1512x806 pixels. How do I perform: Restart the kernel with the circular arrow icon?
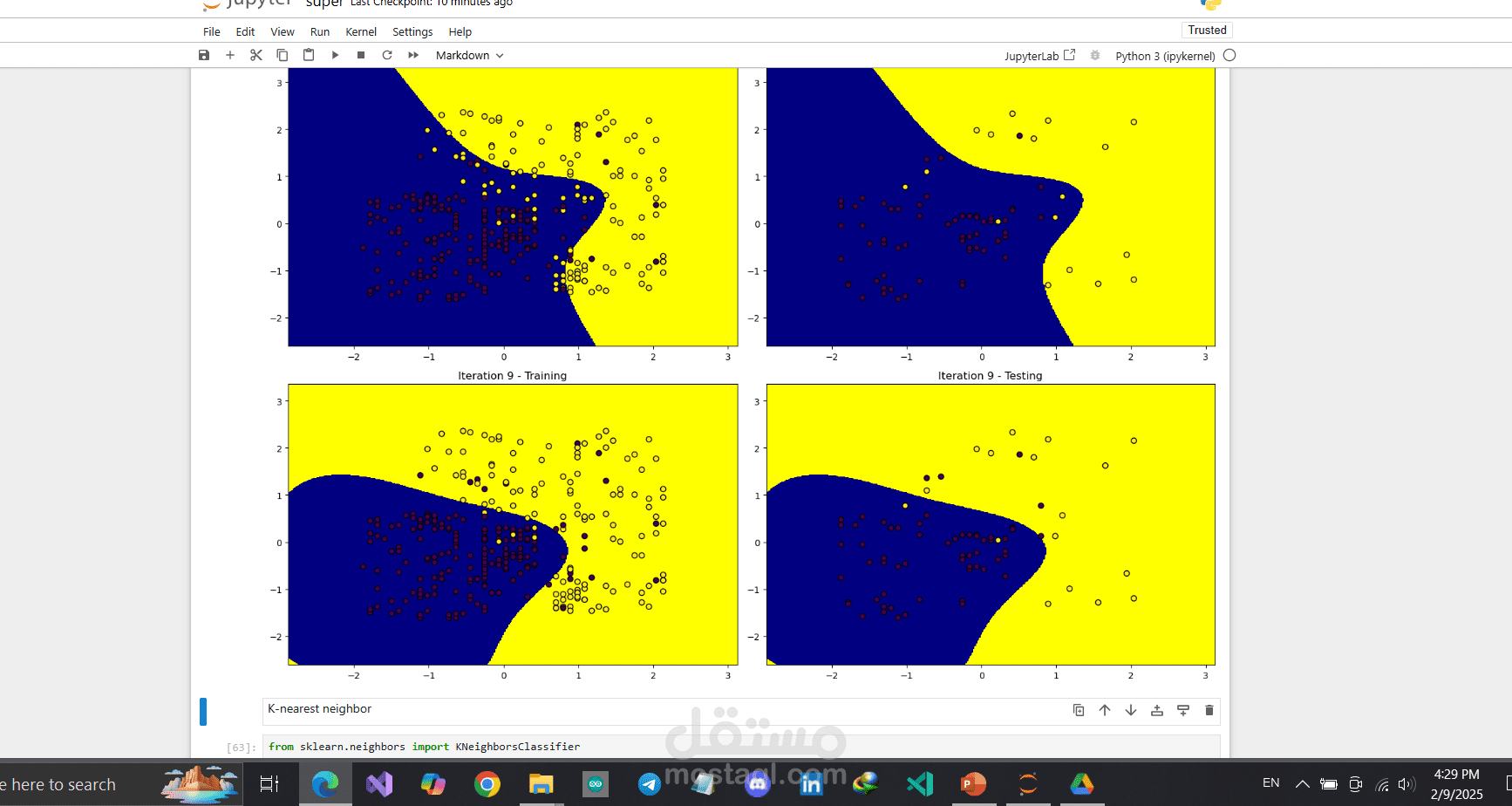pos(387,55)
